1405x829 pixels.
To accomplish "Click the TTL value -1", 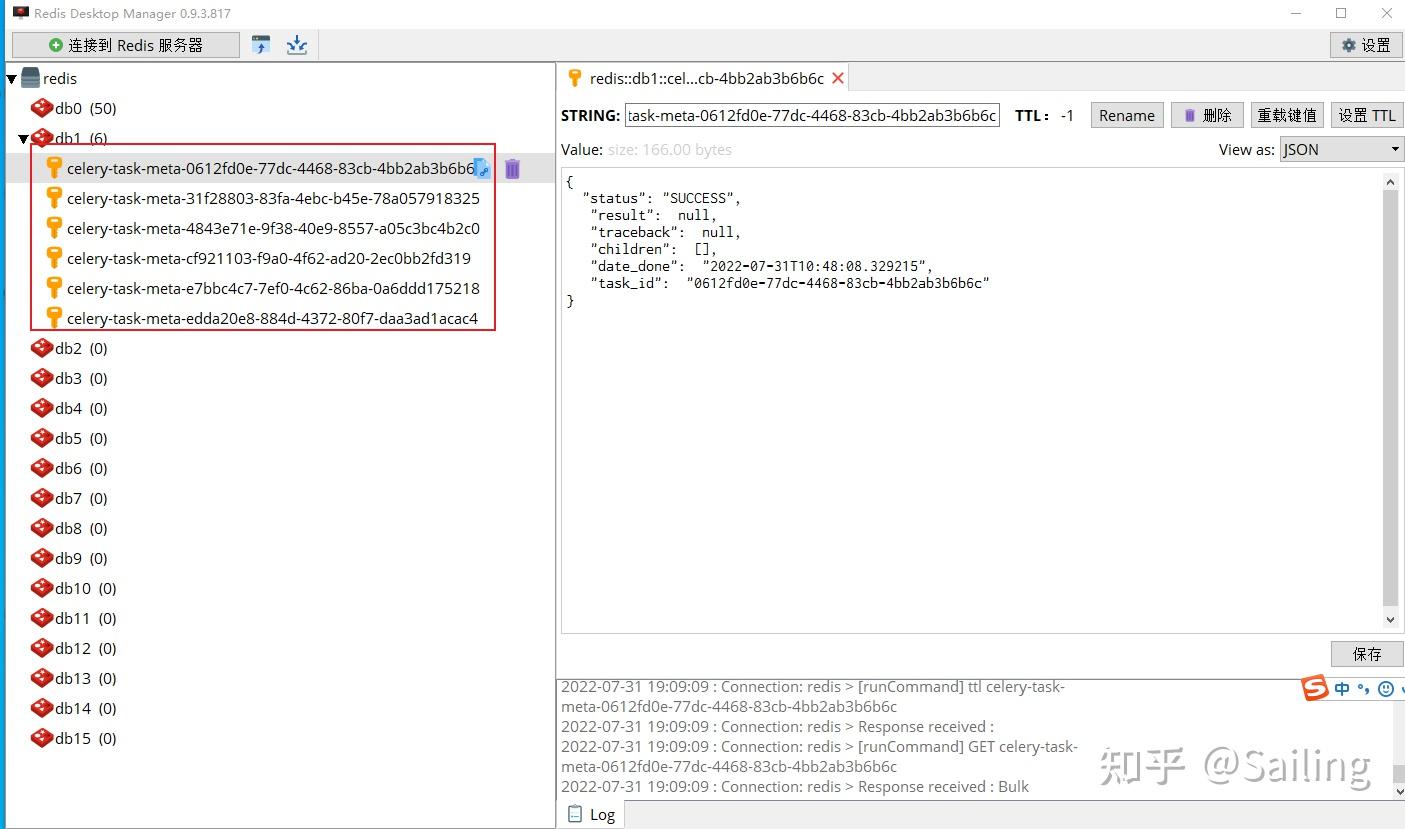I will tap(1067, 115).
